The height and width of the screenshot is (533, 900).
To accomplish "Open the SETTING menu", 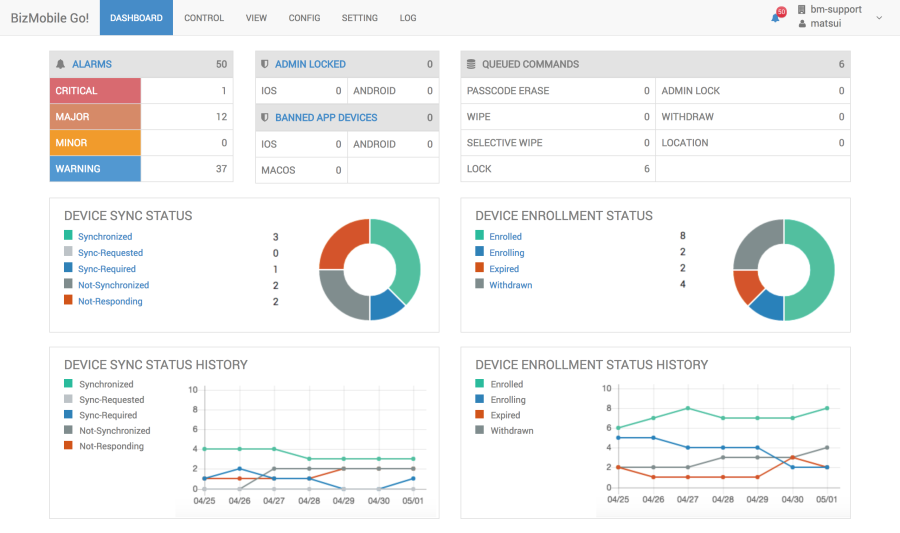I will pyautogui.click(x=359, y=18).
